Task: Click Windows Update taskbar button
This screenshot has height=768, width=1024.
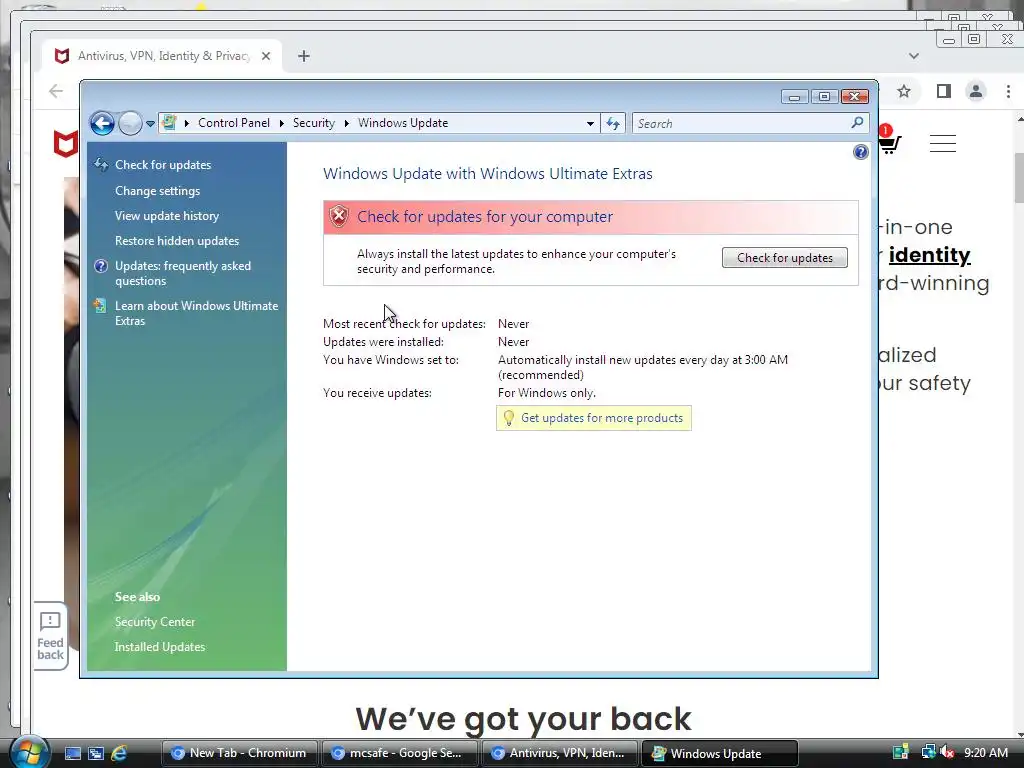Action: pyautogui.click(x=720, y=753)
